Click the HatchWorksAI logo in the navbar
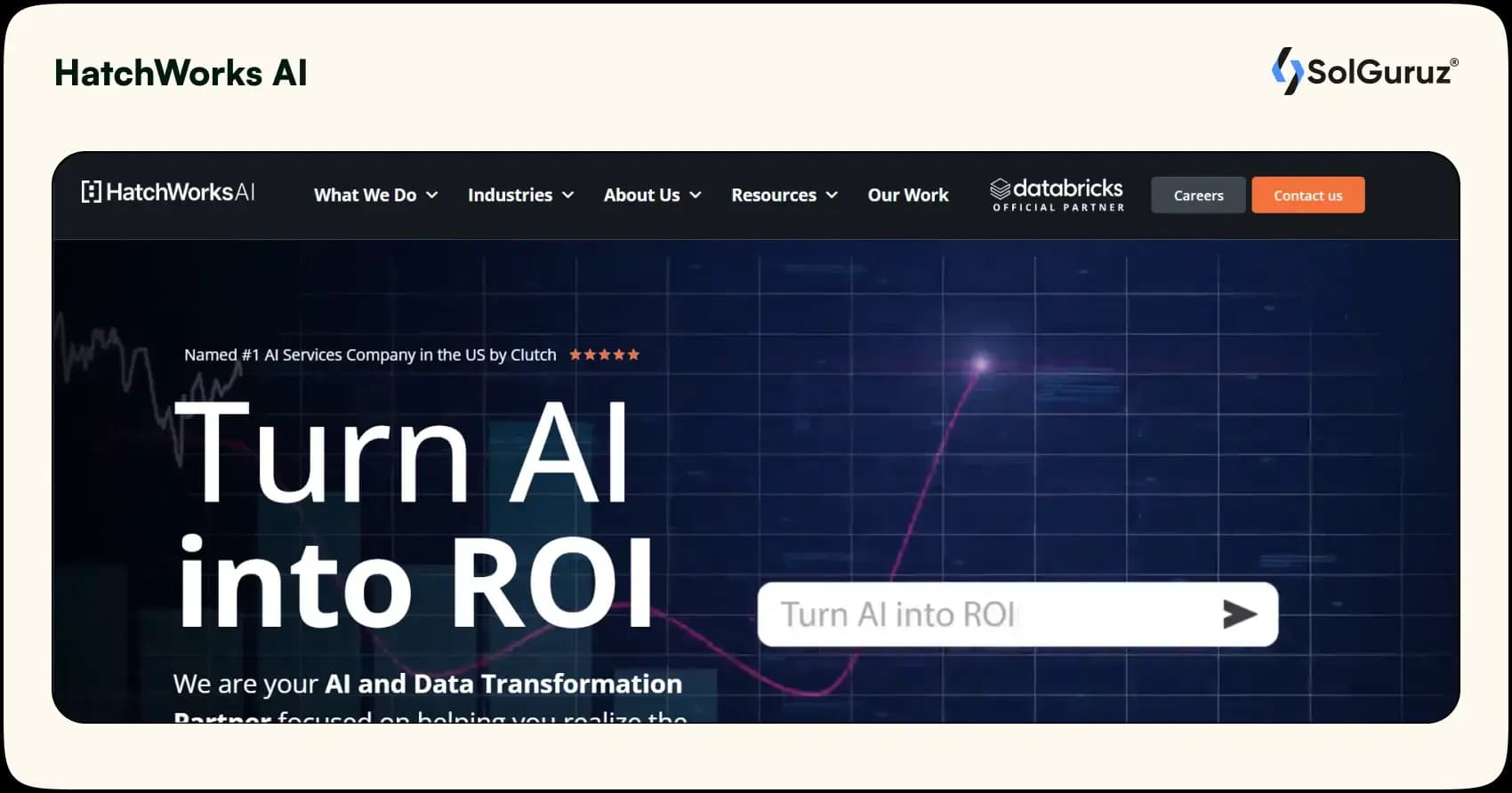 click(168, 192)
